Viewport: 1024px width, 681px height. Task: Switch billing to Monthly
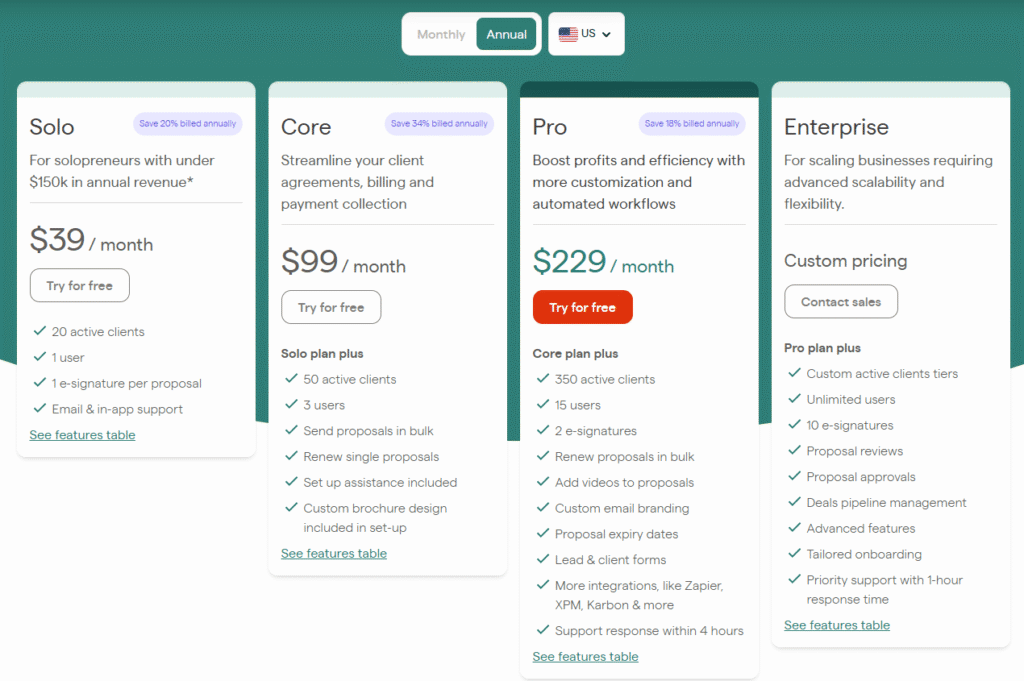click(440, 33)
